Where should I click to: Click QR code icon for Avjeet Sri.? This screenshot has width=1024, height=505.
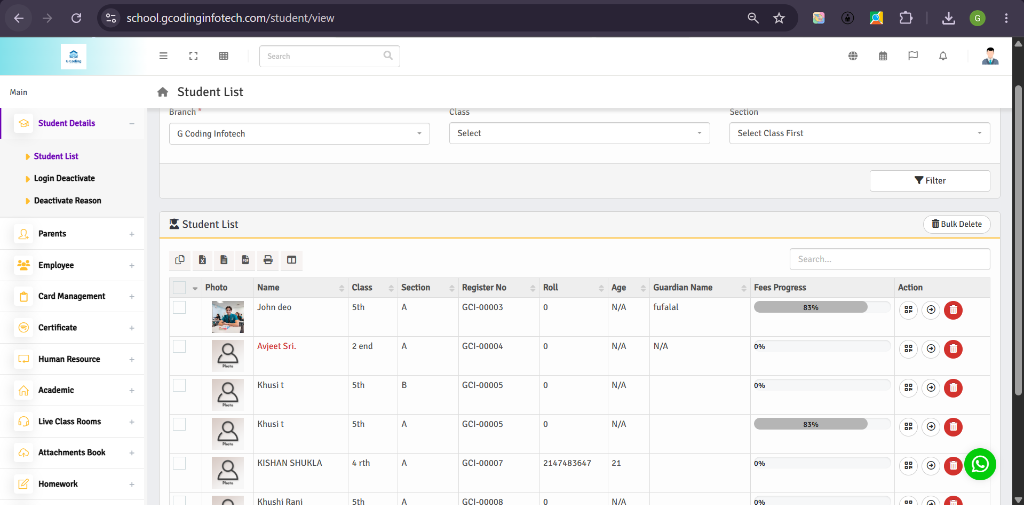(908, 350)
